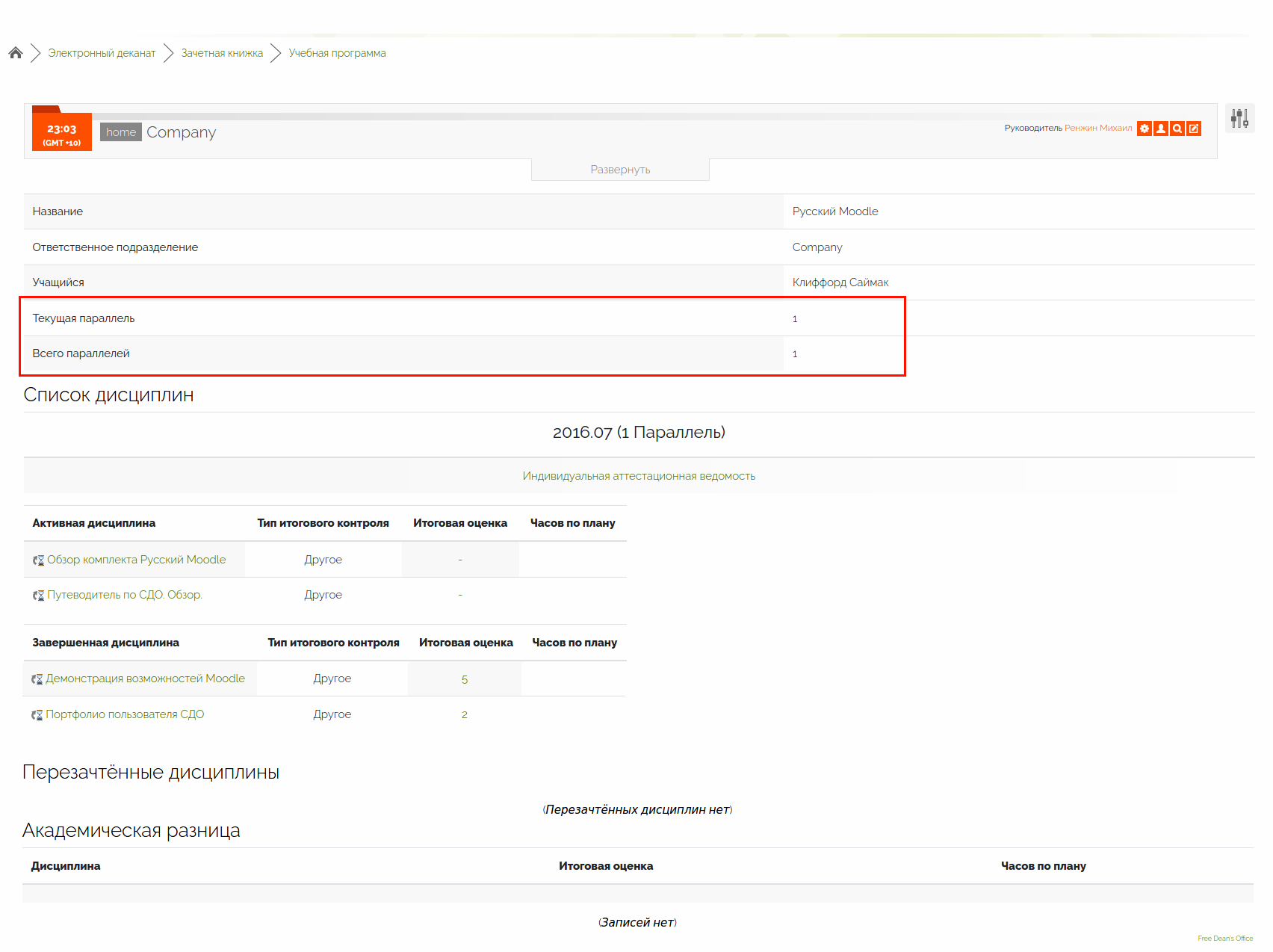1273x952 pixels.
Task: Click the orange edit pencil icon
Action: coord(1194,129)
